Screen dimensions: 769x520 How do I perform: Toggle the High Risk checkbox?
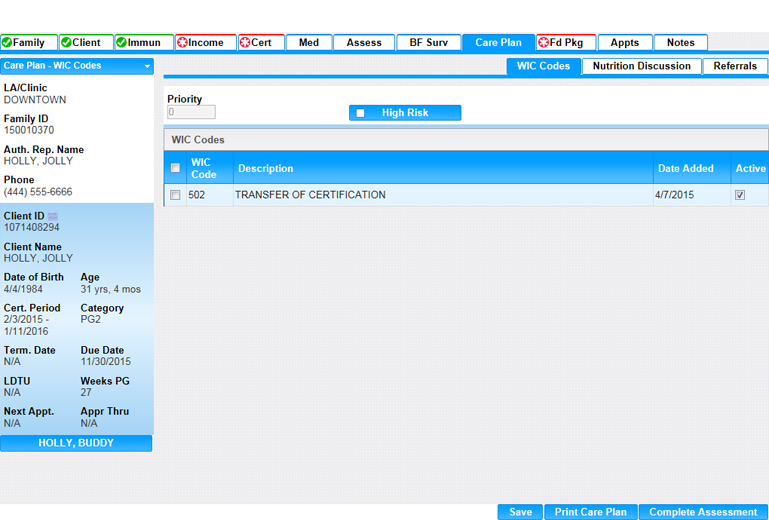[x=360, y=113]
